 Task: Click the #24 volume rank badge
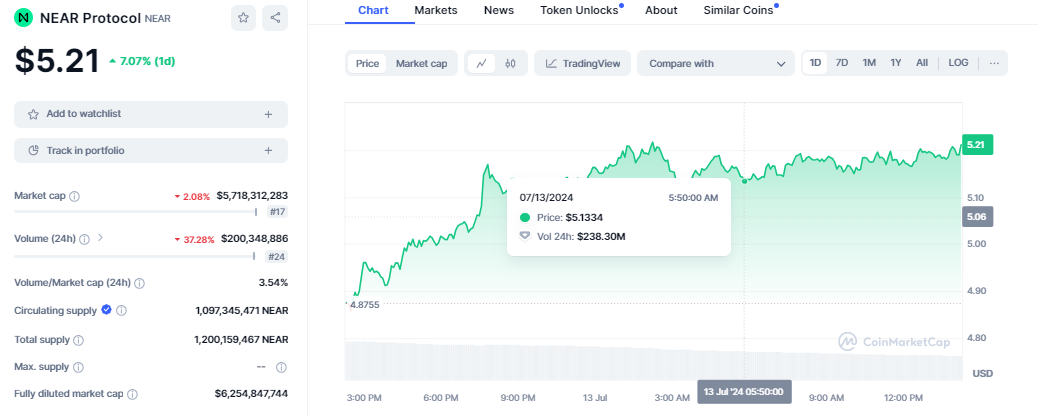coord(277,257)
